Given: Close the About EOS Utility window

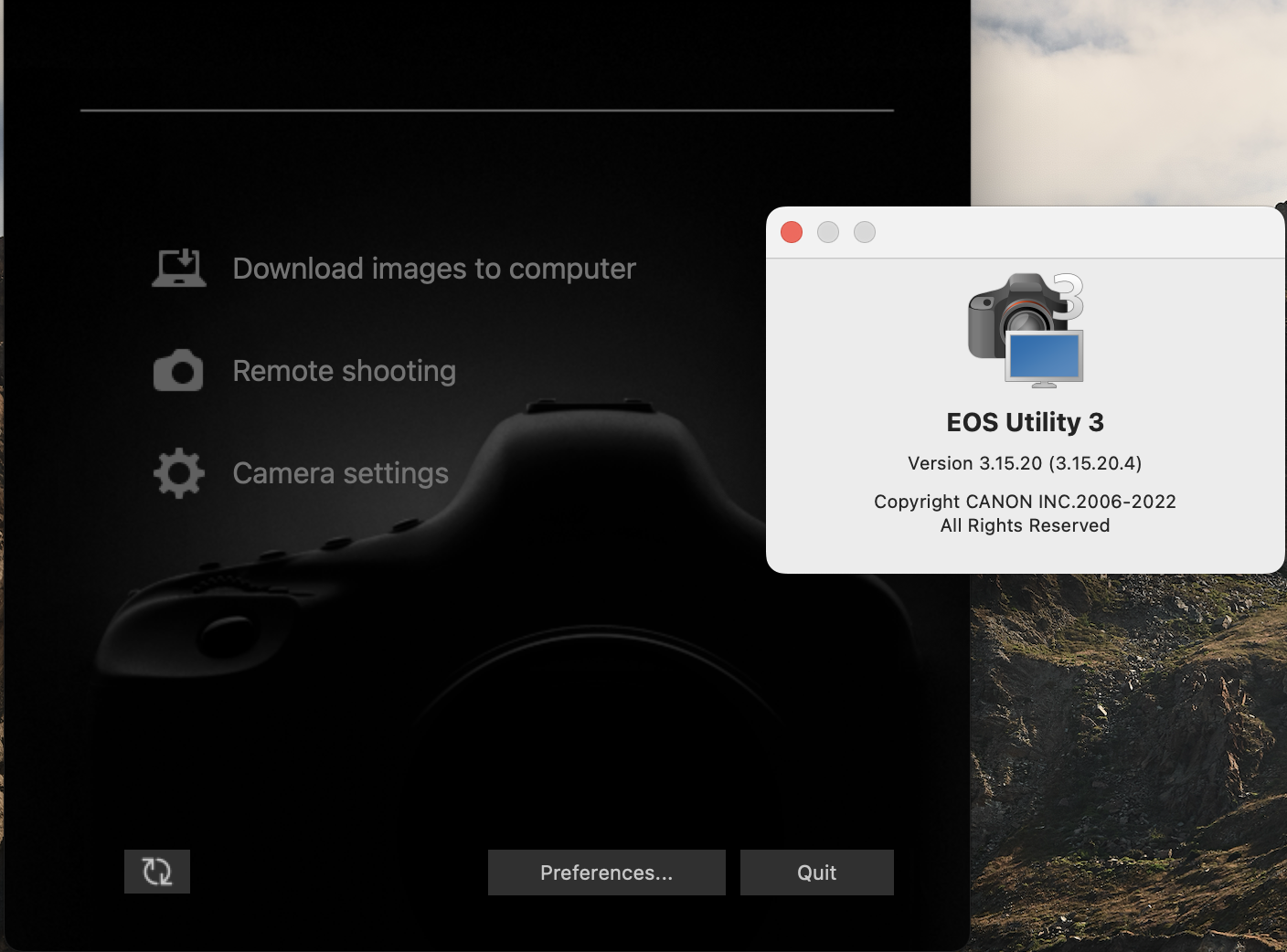Looking at the screenshot, I should (792, 232).
